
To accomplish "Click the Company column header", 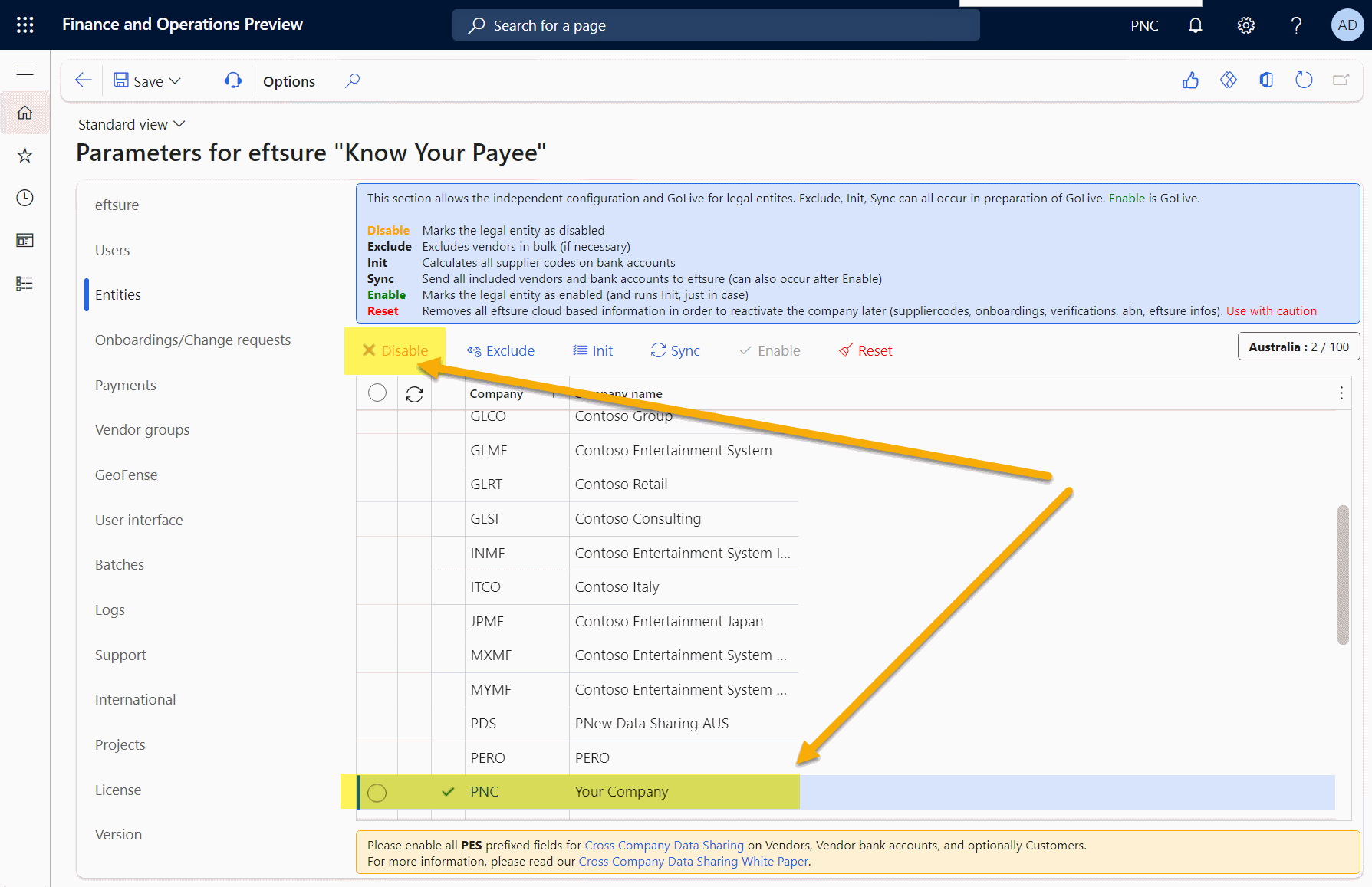I will [496, 393].
